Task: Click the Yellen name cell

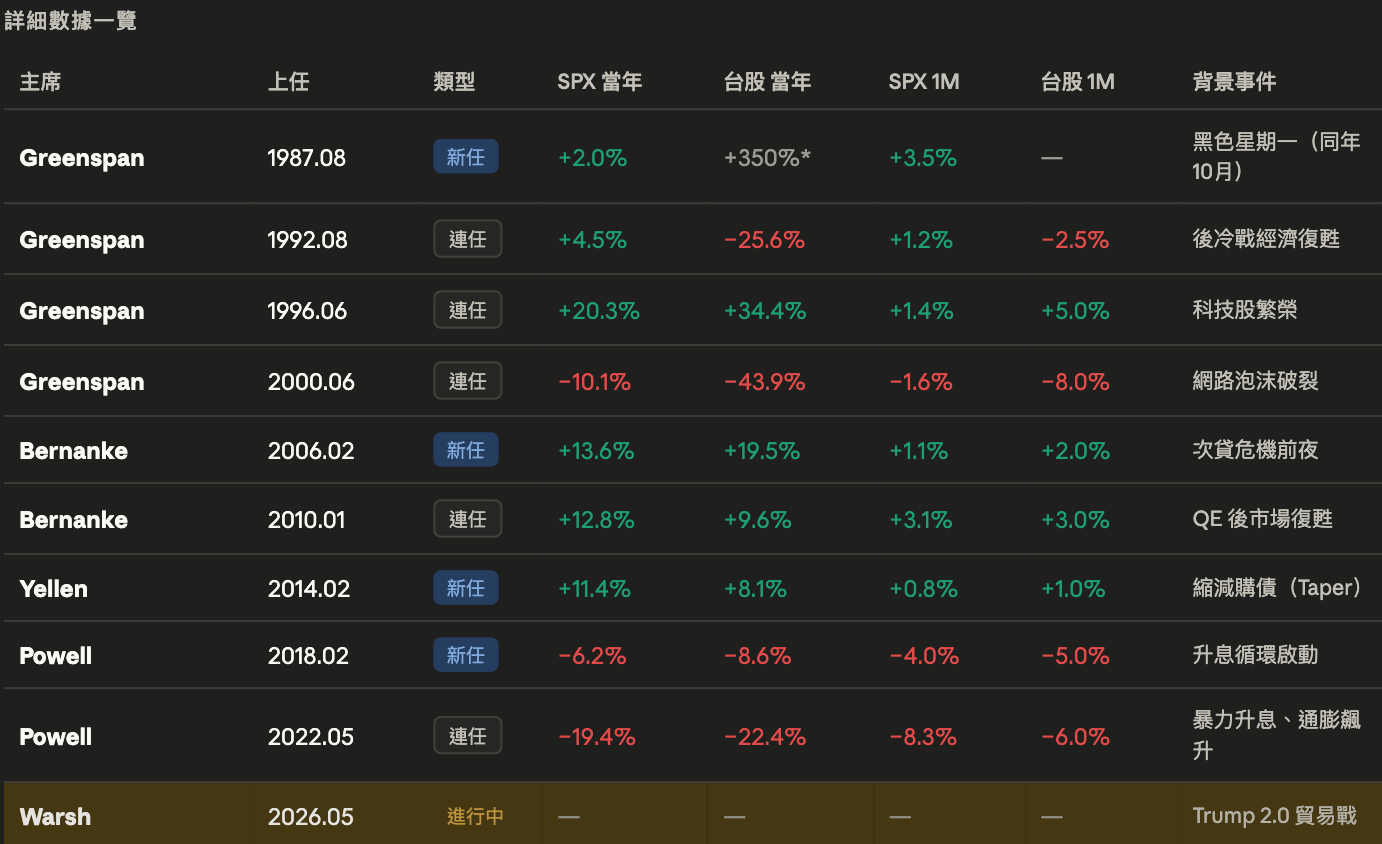Action: [x=54, y=589]
